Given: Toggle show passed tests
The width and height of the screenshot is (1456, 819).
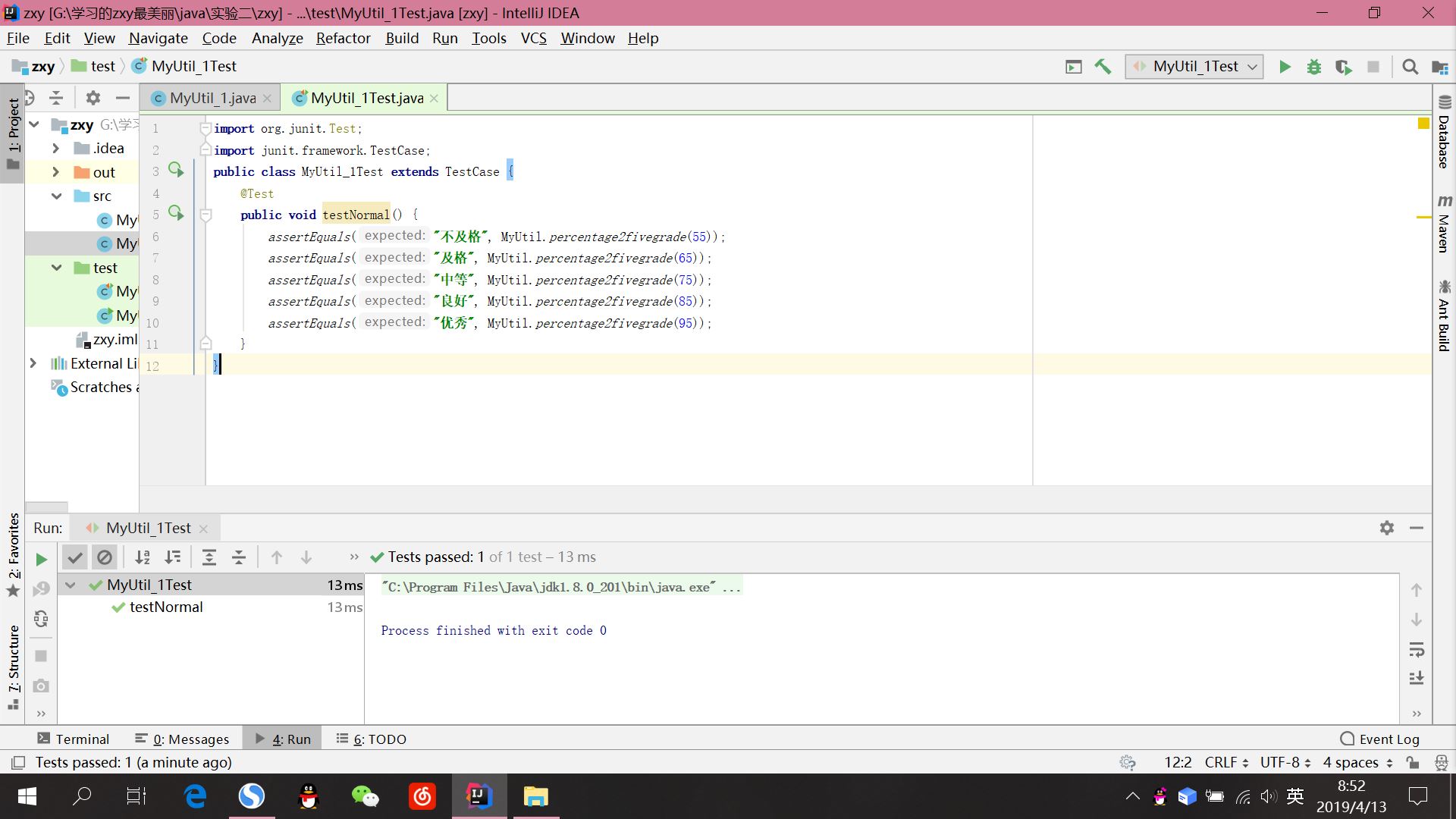Looking at the screenshot, I should [x=74, y=557].
